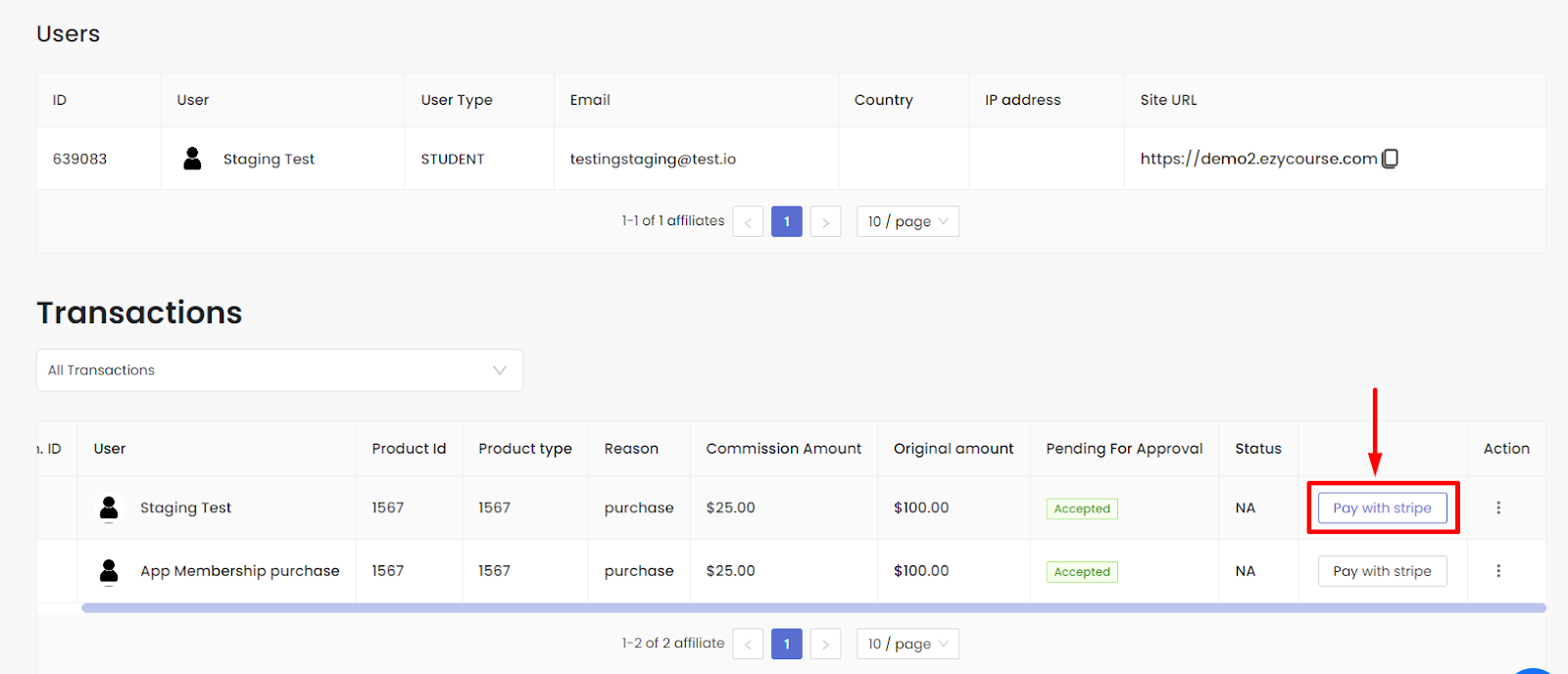This screenshot has width=1568, height=674.
Task: Click the IP address column header
Action: (1023, 100)
